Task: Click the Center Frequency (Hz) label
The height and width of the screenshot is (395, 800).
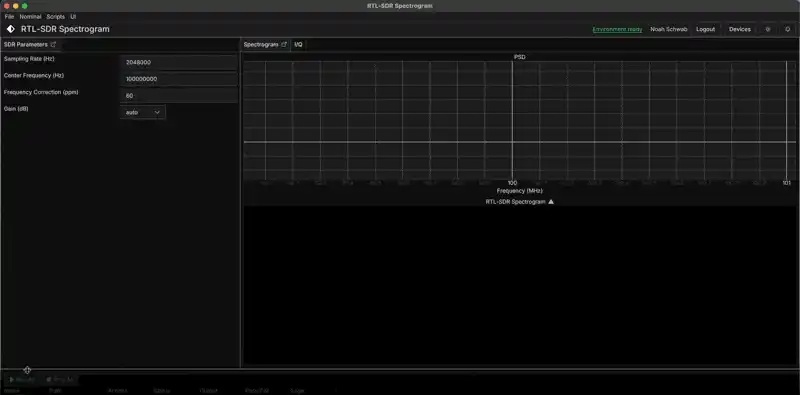Action: [34, 76]
